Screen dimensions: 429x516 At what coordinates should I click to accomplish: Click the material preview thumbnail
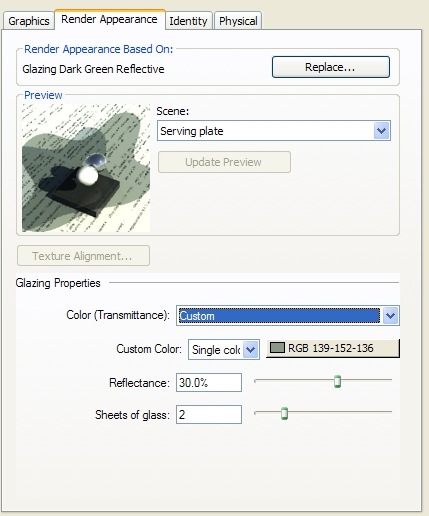[86, 168]
